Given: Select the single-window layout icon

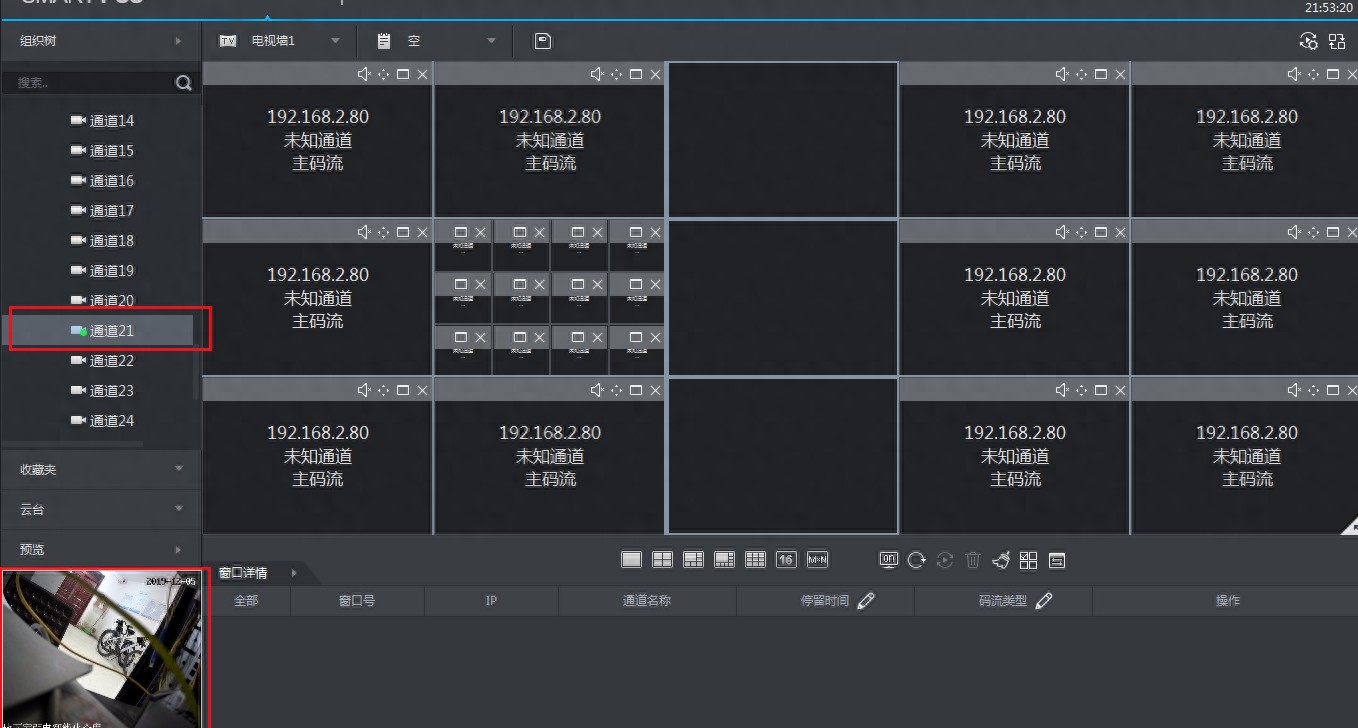Looking at the screenshot, I should [x=631, y=560].
